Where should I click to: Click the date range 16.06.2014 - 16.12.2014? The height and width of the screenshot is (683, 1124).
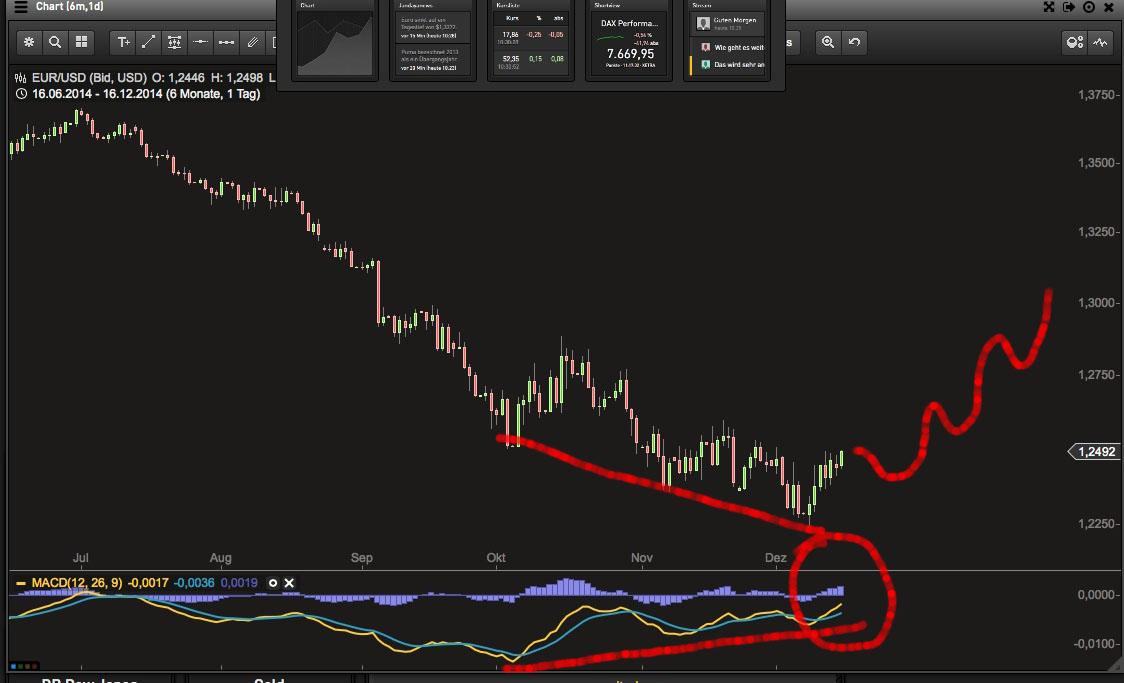(x=97, y=94)
